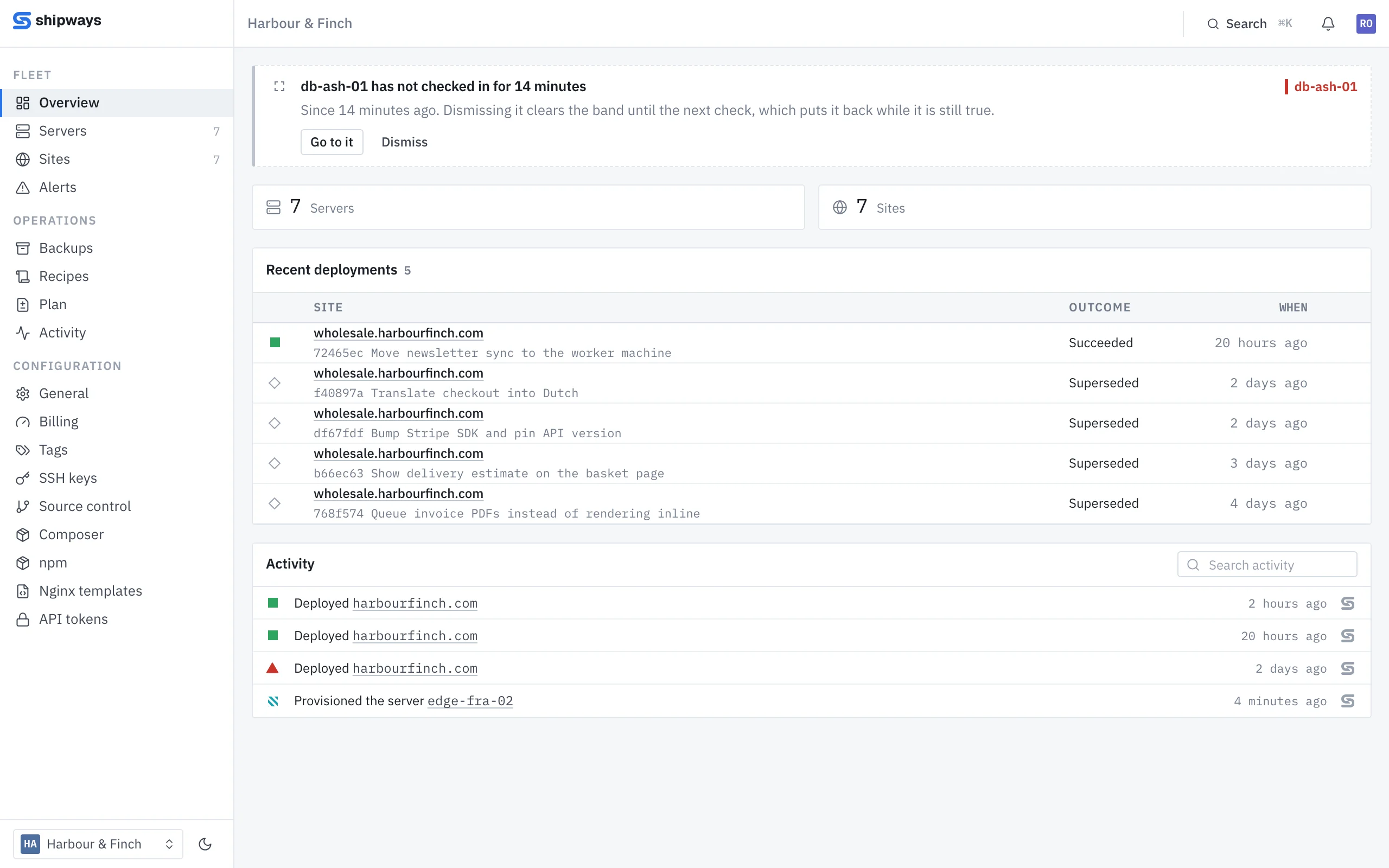
Task: Open the edge-fra-02 server link
Action: pyautogui.click(x=470, y=701)
